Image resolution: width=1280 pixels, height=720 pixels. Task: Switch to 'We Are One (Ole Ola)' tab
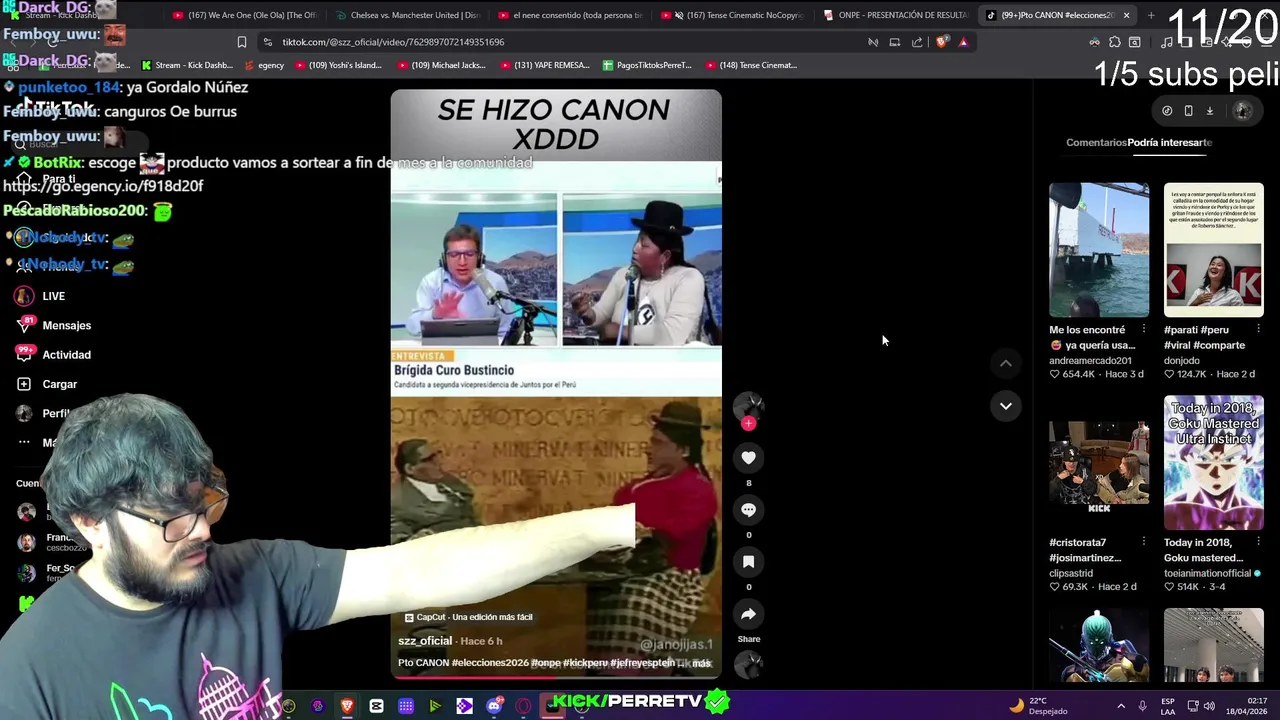click(x=244, y=15)
